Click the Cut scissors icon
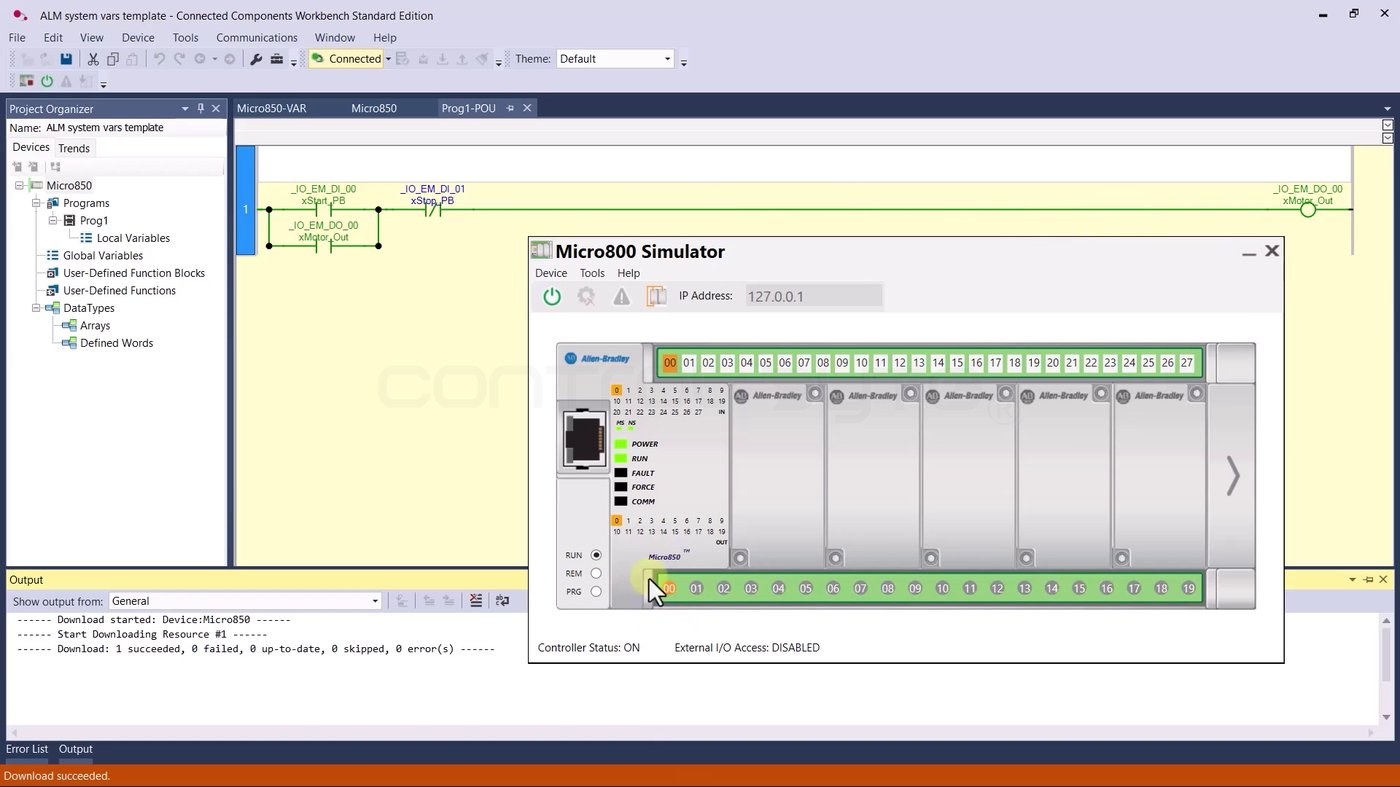Viewport: 1400px width, 787px height. point(93,59)
